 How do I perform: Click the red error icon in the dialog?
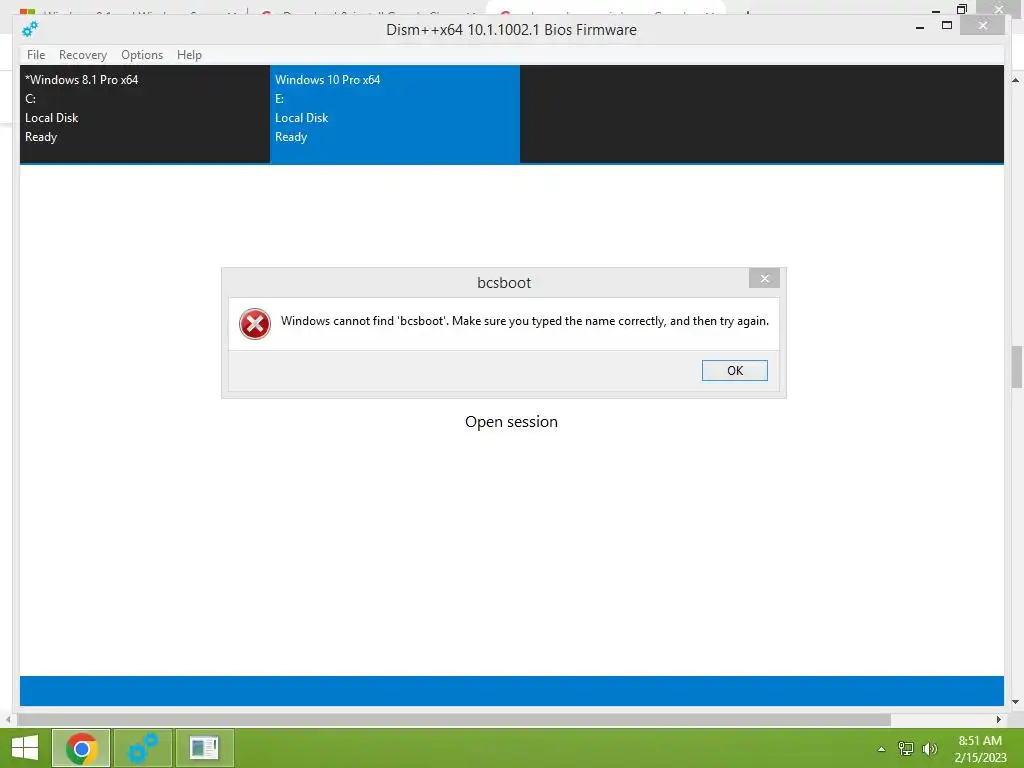coord(255,324)
